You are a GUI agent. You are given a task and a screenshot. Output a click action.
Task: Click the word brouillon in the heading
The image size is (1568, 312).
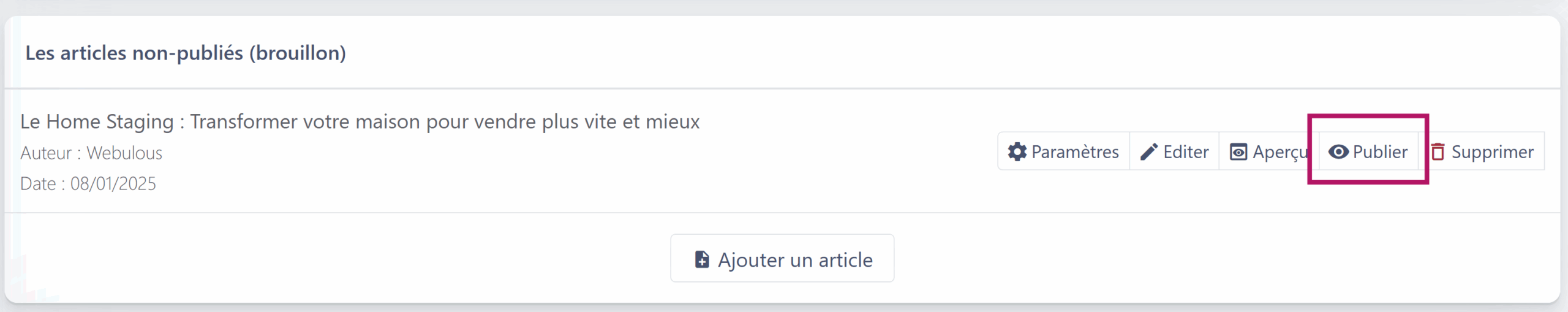(297, 53)
